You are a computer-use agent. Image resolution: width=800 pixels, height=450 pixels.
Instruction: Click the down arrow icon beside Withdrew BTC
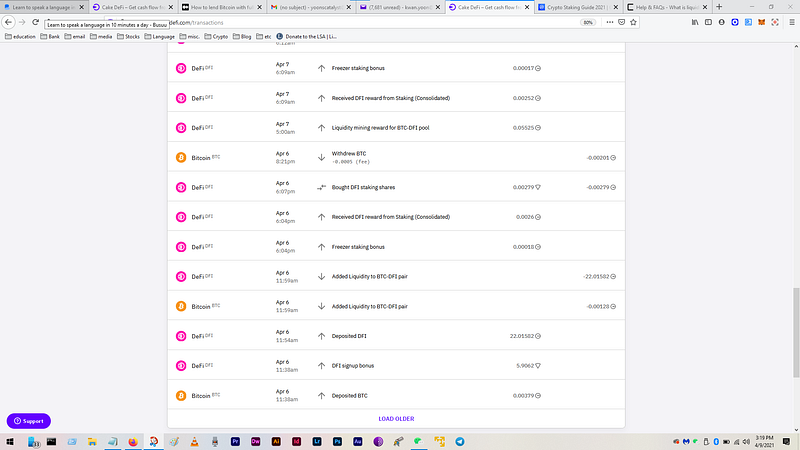pos(321,158)
